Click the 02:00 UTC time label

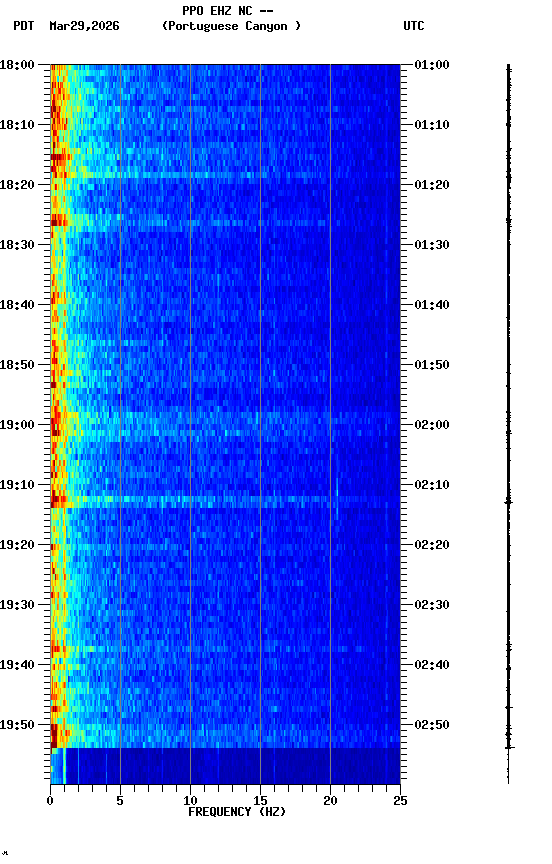click(x=432, y=425)
